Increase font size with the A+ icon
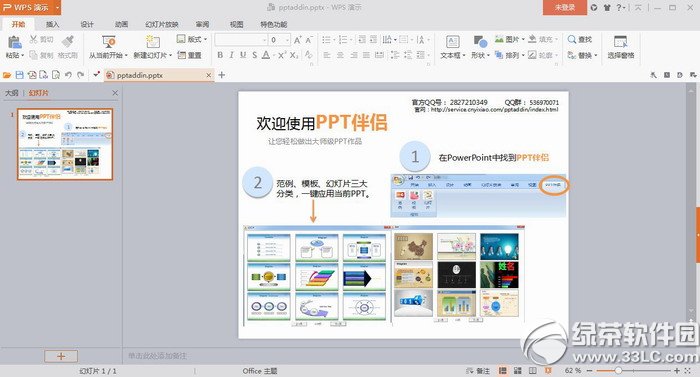Viewport: 700px width, 377px height. 297,40
